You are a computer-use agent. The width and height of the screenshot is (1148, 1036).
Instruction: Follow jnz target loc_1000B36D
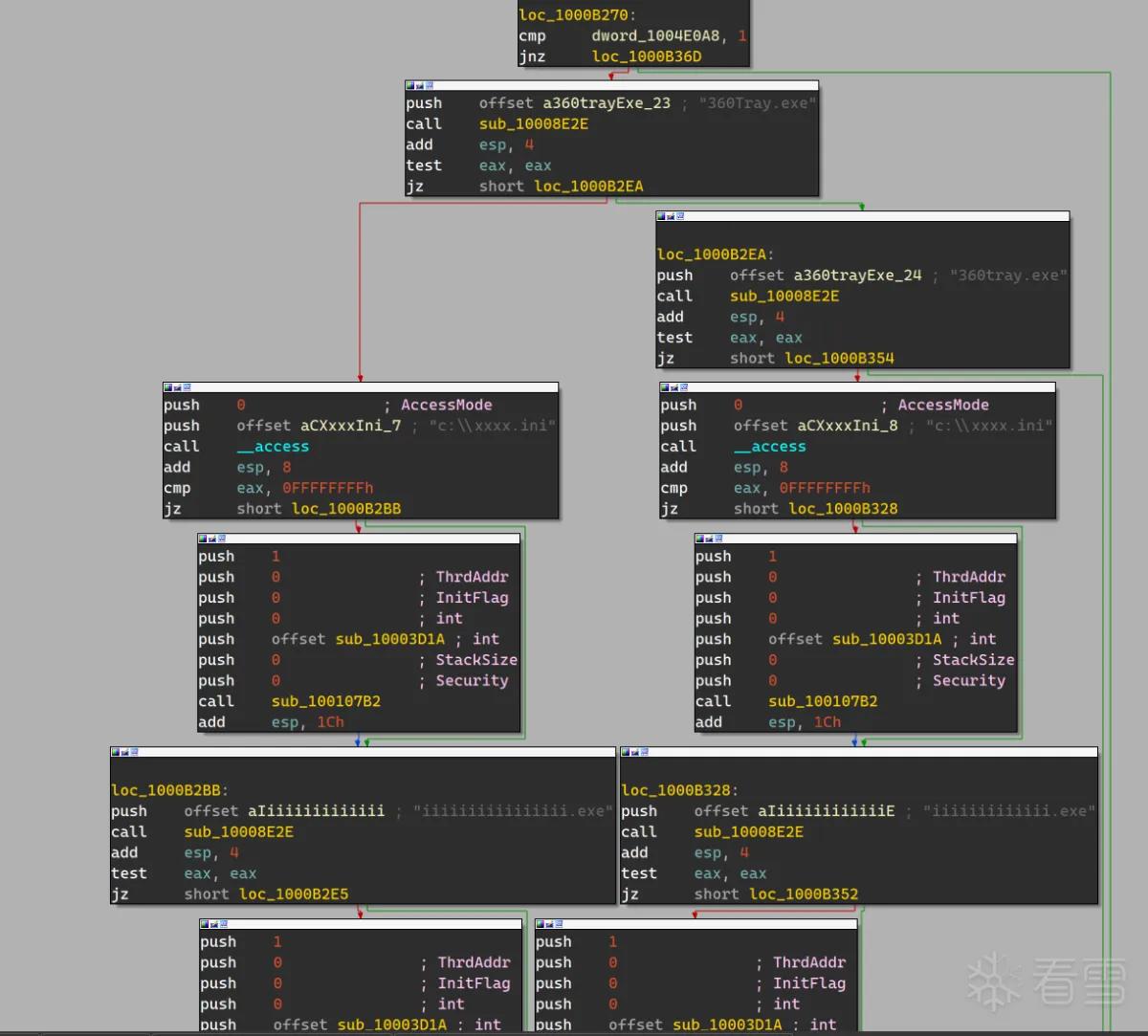(x=647, y=56)
